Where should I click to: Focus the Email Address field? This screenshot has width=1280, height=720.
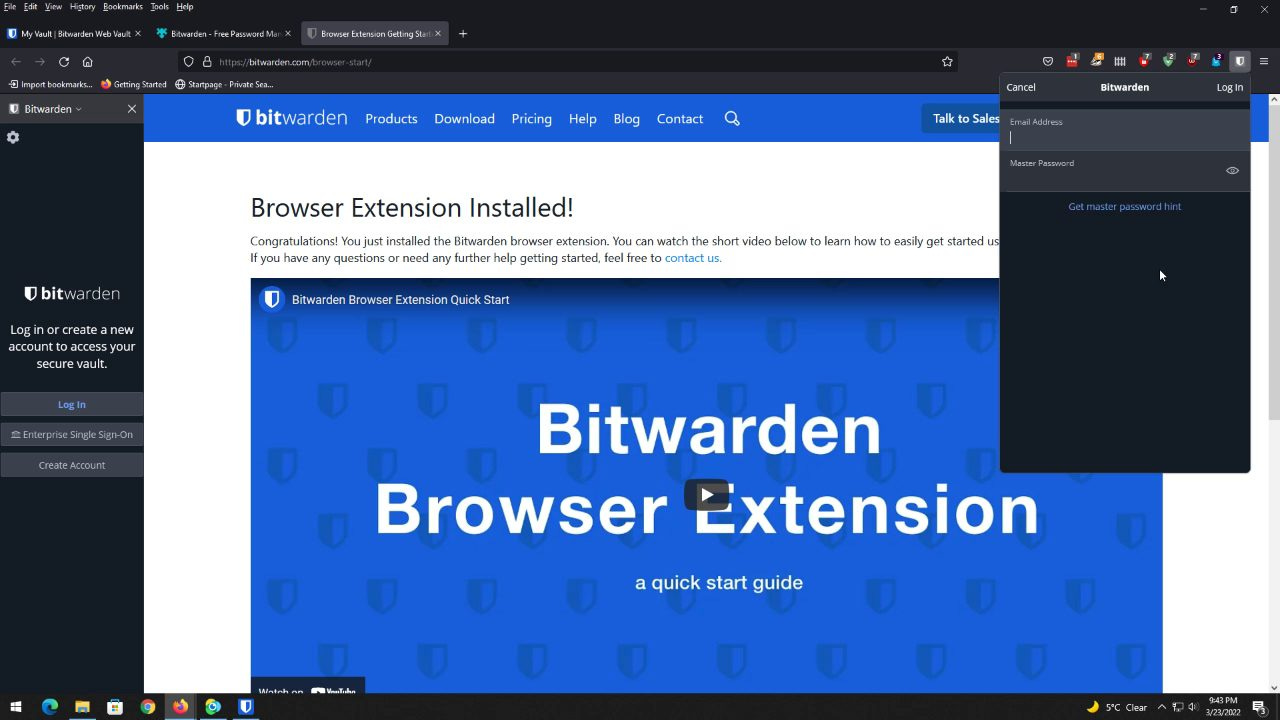pos(1125,130)
